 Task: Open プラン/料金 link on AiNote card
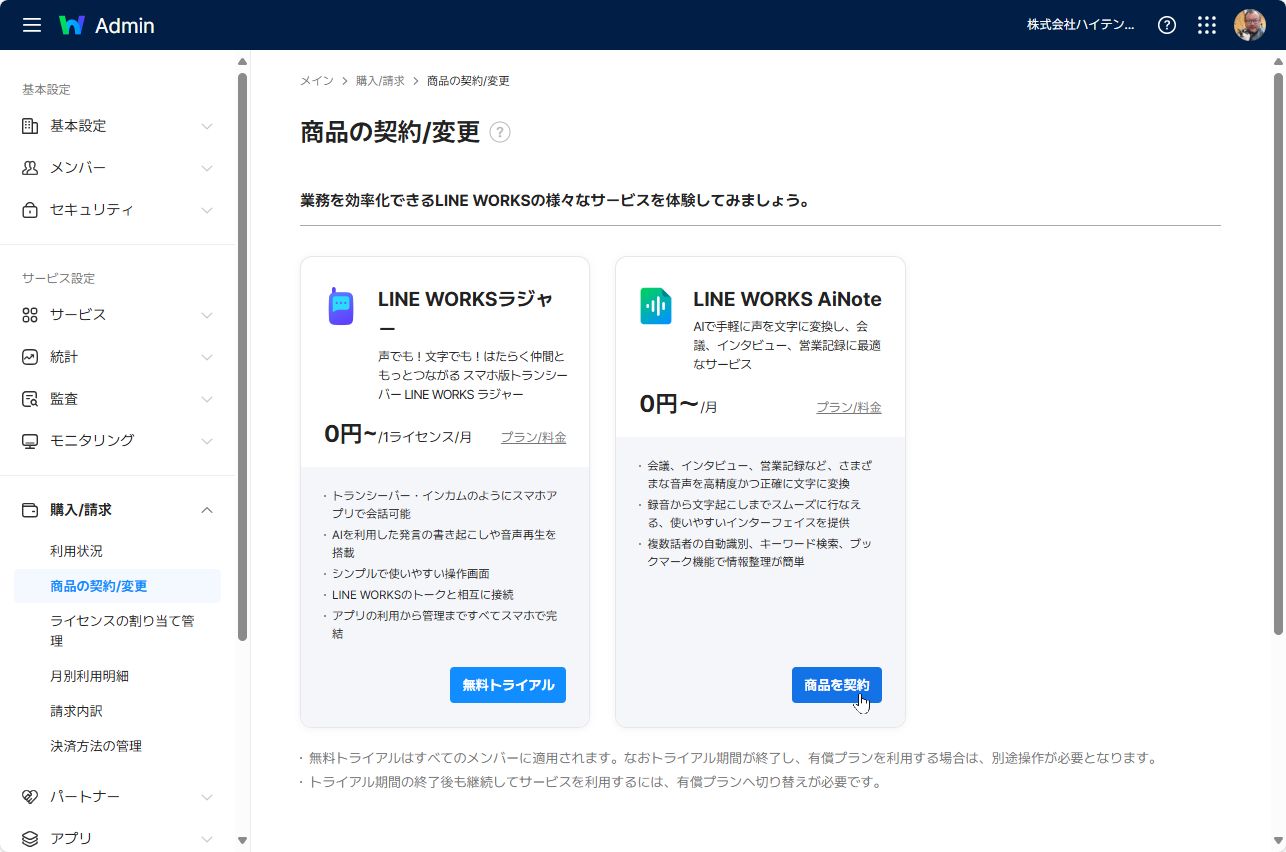point(849,407)
